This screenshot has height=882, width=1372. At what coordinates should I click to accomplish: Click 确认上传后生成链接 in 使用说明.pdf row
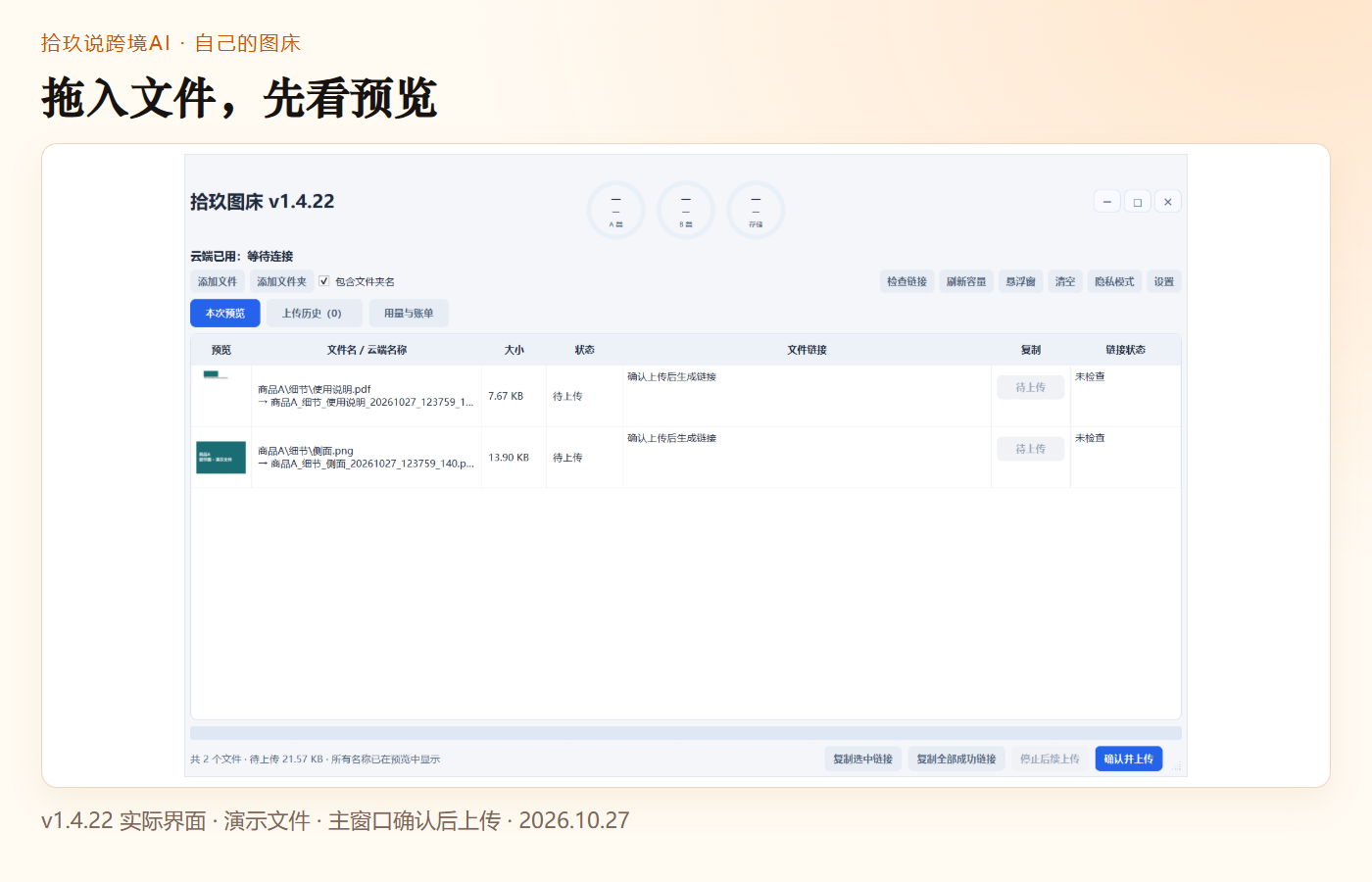point(672,376)
